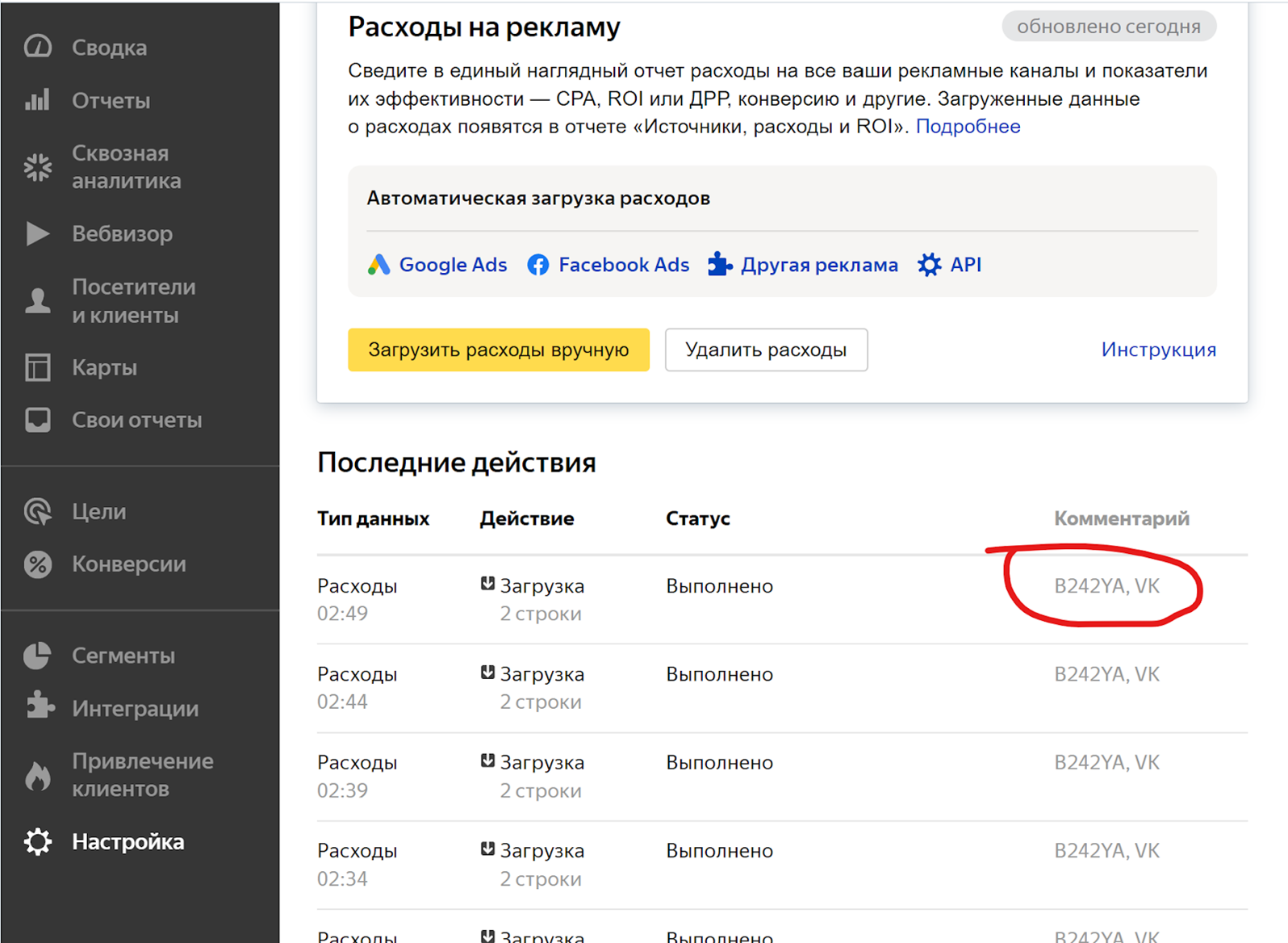Viewport: 1288px width, 943px height.
Task: Select Цели in the sidebar
Action: 99,512
